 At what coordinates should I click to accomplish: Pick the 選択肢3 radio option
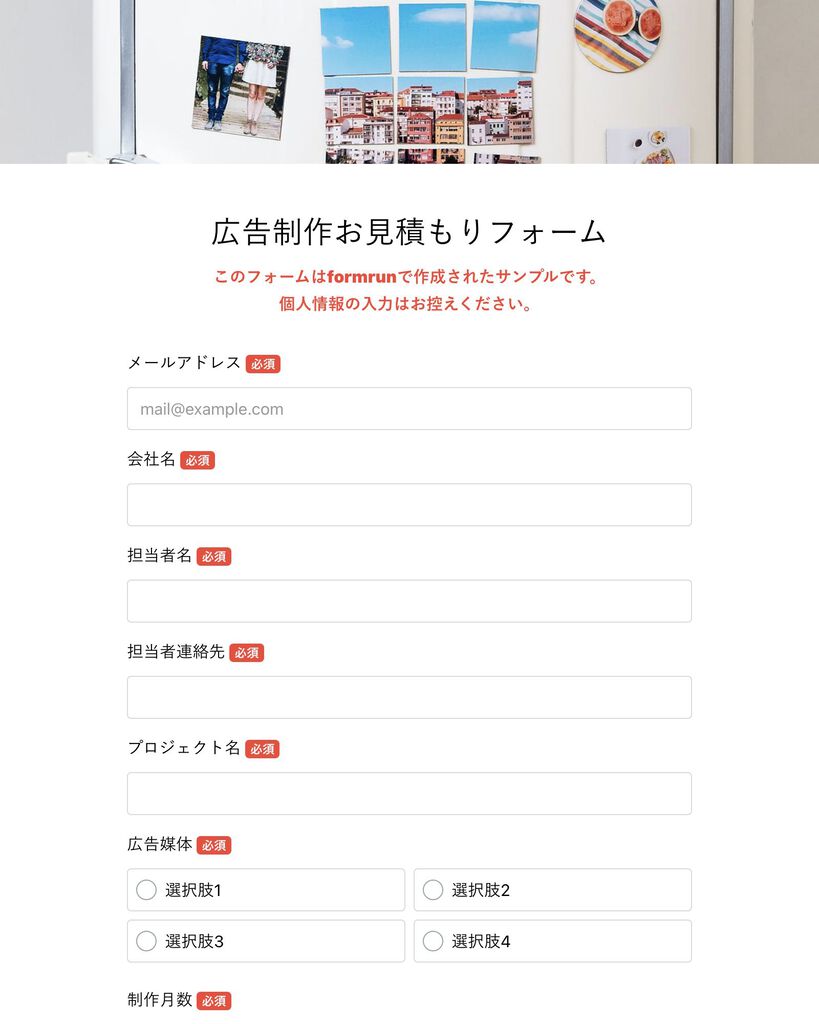(x=266, y=941)
